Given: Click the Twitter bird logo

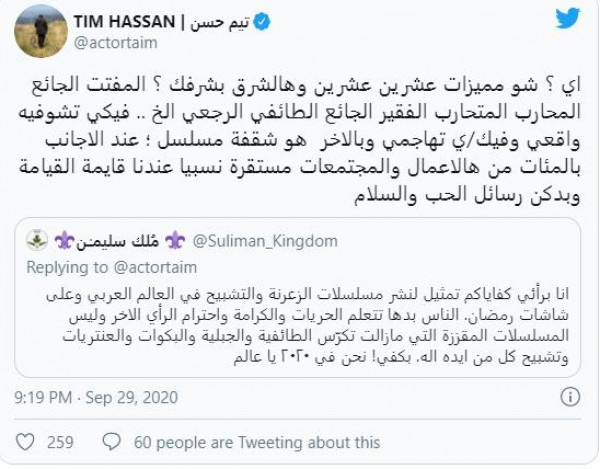Looking at the screenshot, I should (568, 19).
